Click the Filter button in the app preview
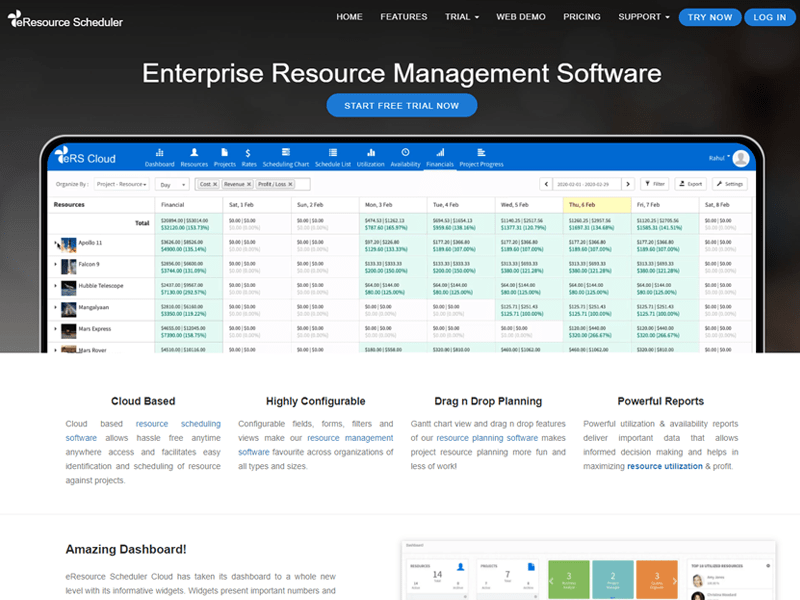800x600 pixels. tap(655, 184)
